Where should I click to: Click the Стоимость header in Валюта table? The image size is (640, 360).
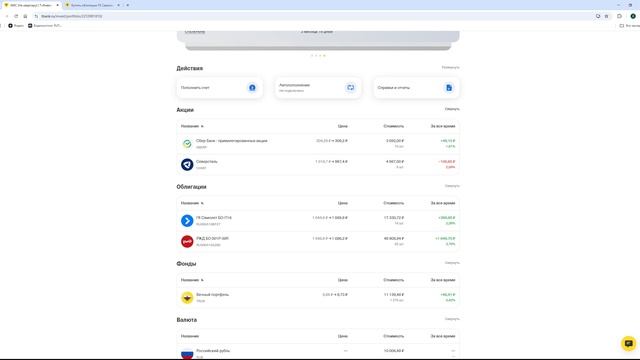393,336
